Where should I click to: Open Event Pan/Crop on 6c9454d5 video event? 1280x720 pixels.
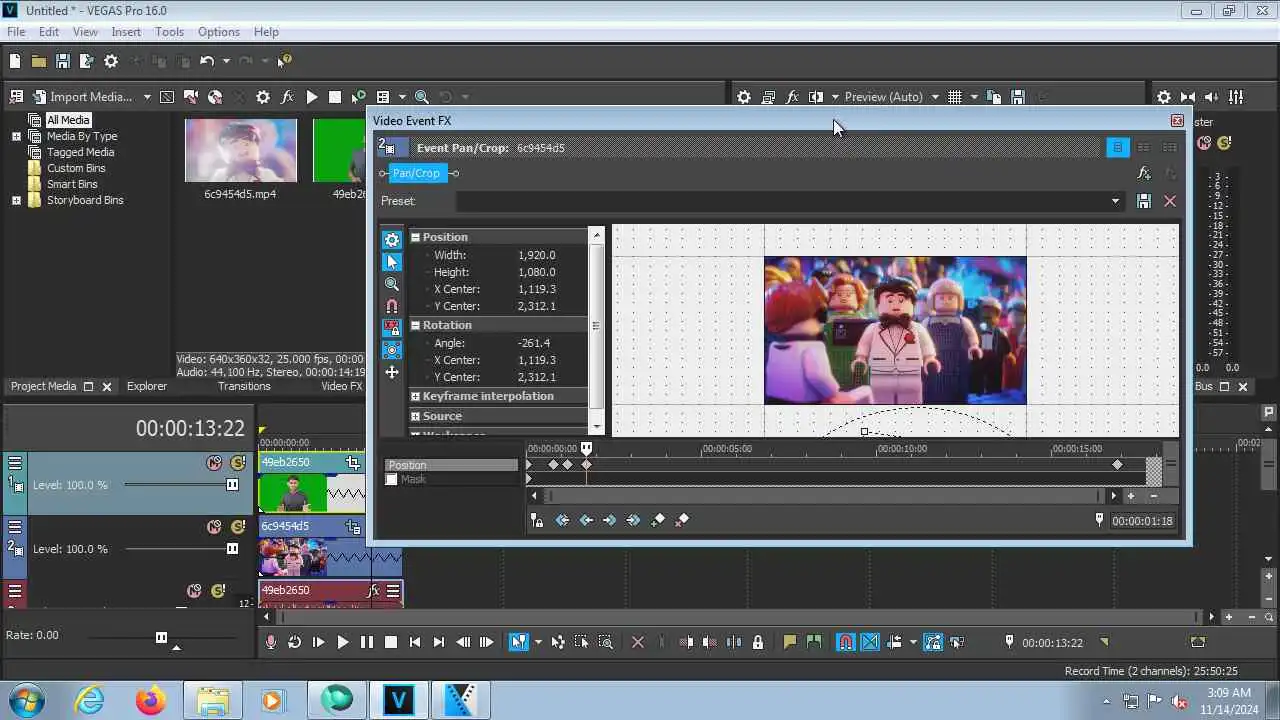tap(353, 527)
